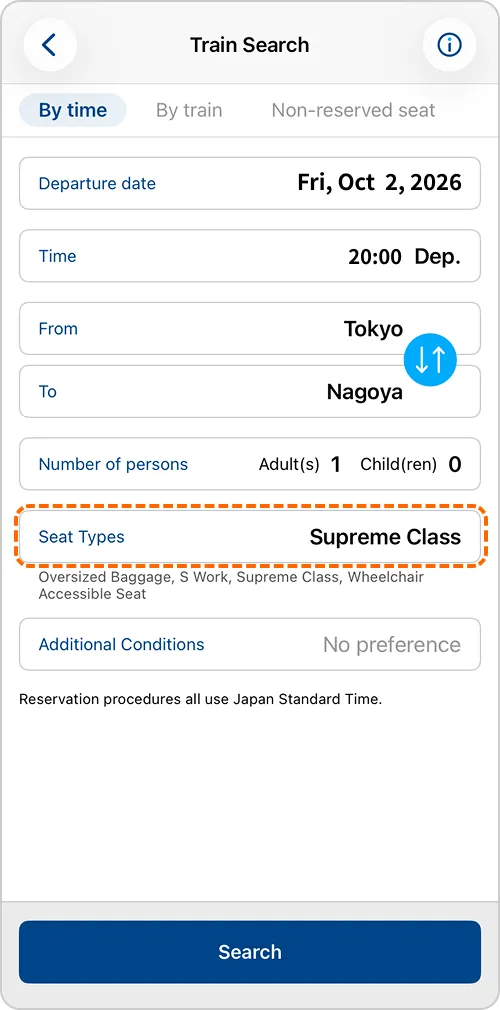Open the Non-reserved seat tab
Viewport: 500px width, 1010px height.
pyautogui.click(x=353, y=110)
